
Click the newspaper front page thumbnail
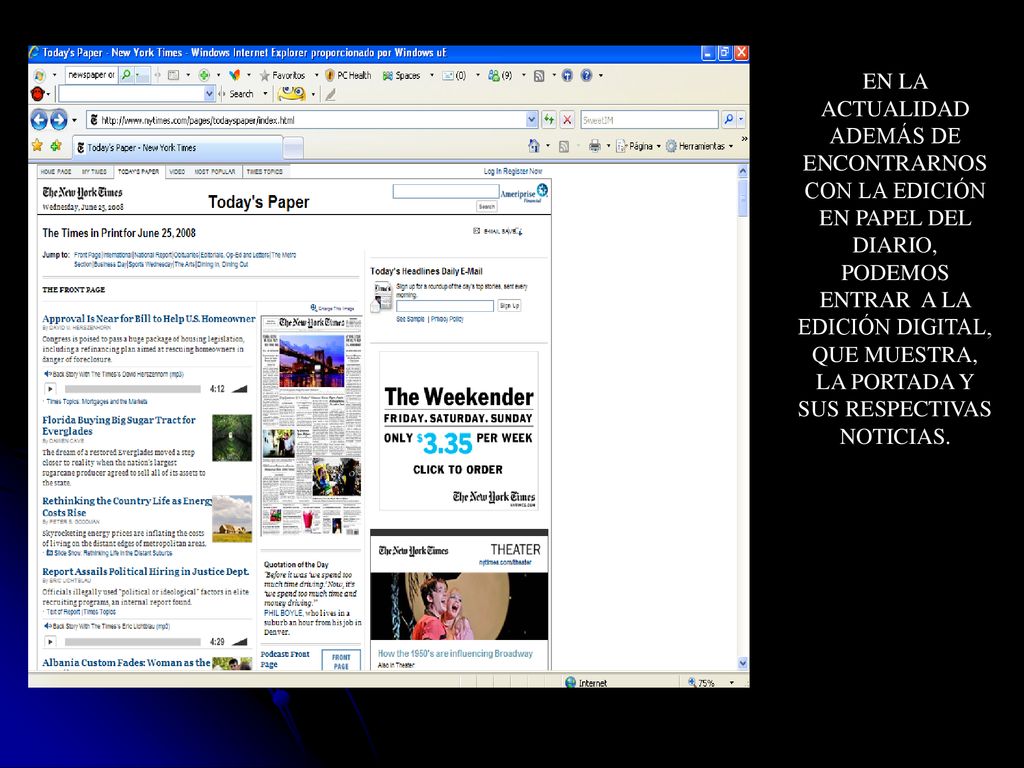311,425
